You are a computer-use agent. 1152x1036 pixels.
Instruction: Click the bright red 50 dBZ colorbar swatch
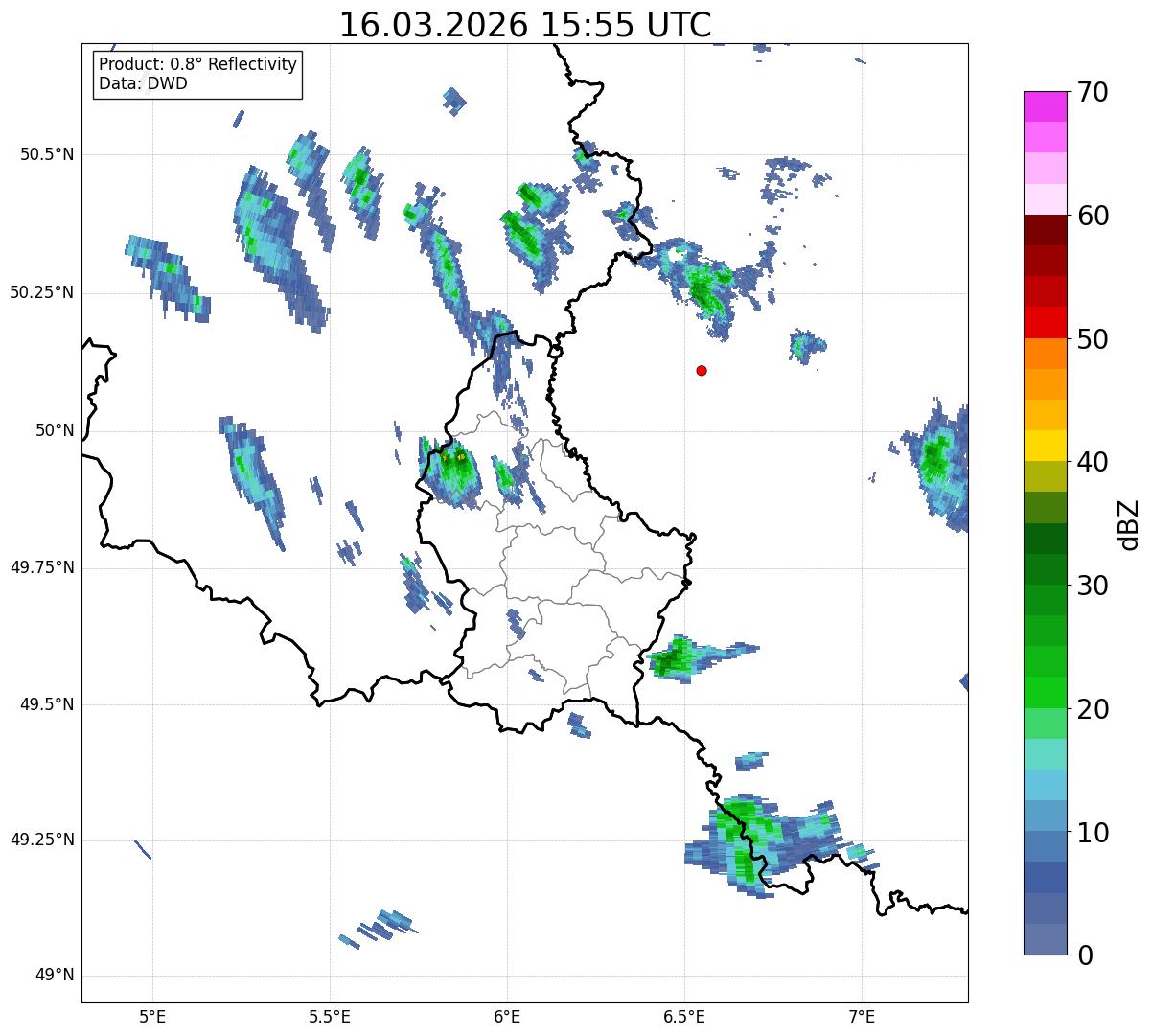[x=1045, y=322]
